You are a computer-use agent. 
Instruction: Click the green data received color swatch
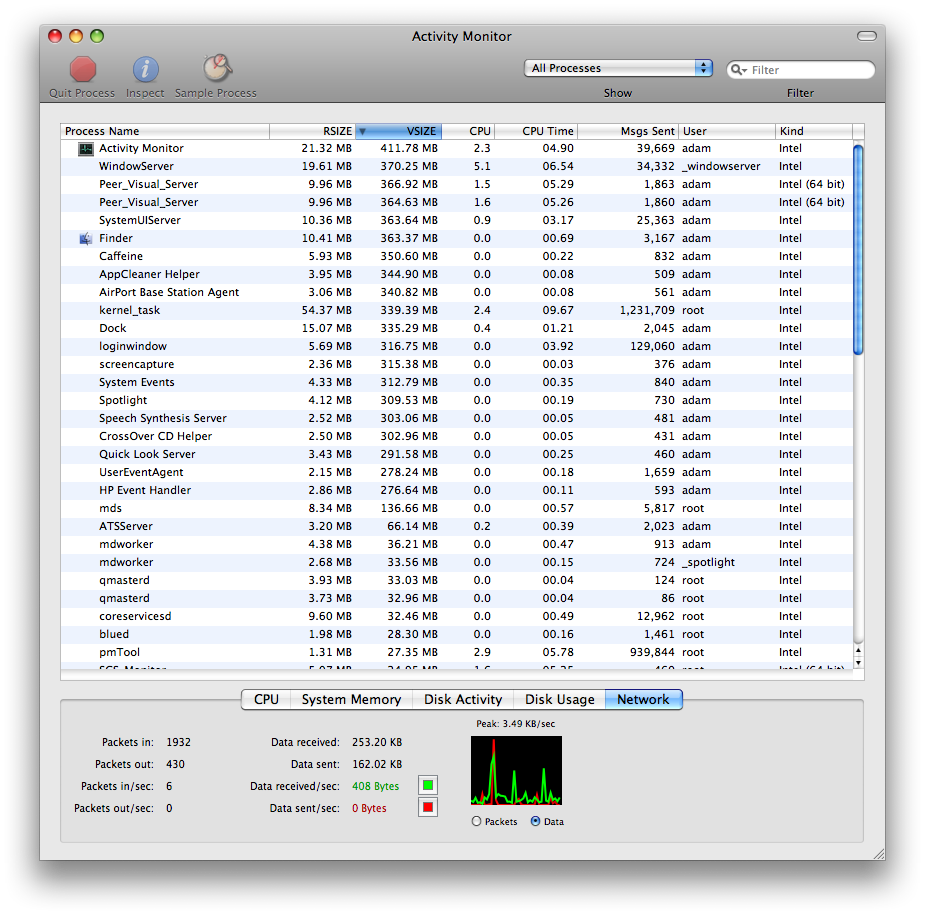pyautogui.click(x=428, y=785)
